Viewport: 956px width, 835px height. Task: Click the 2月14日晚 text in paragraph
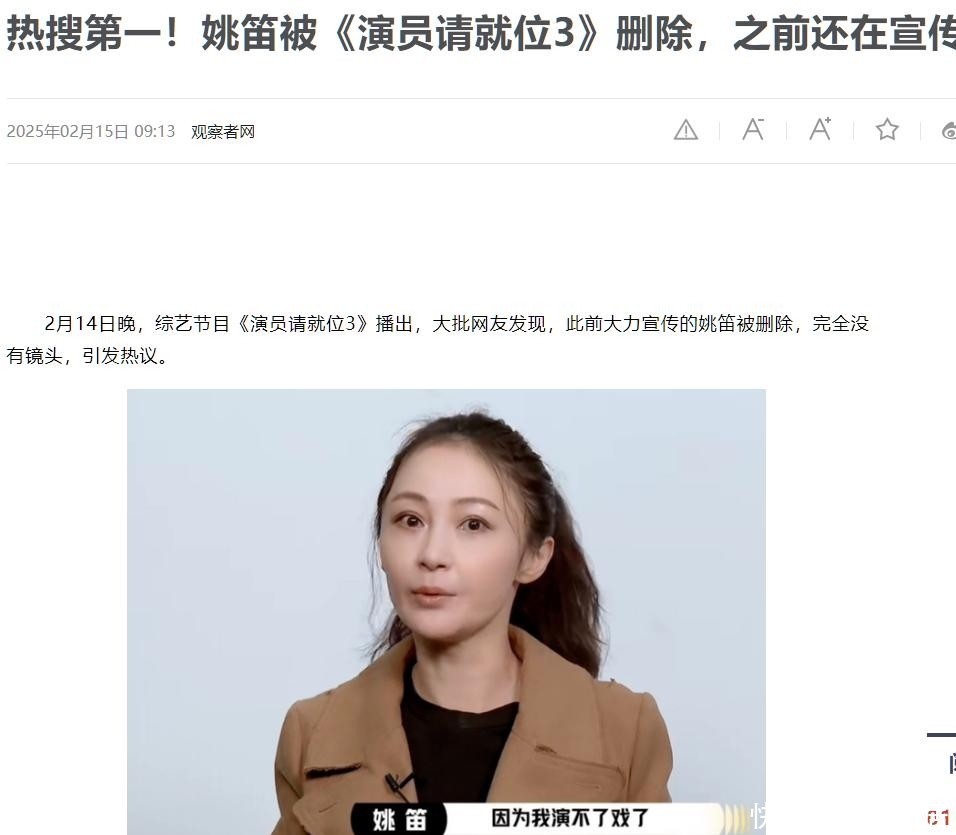pos(90,324)
